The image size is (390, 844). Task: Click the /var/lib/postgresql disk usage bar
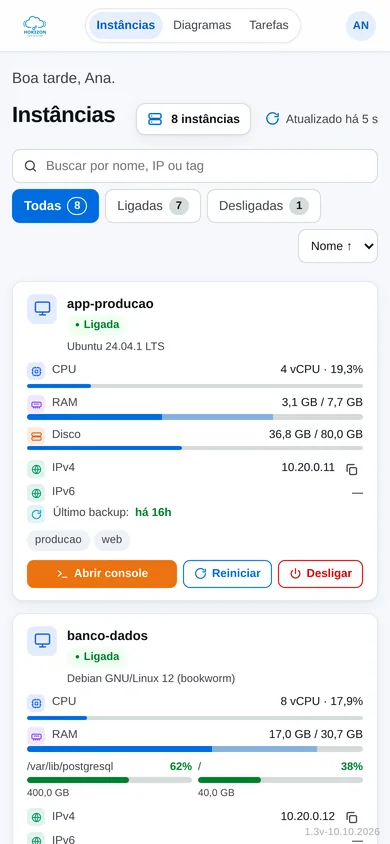(x=109, y=780)
